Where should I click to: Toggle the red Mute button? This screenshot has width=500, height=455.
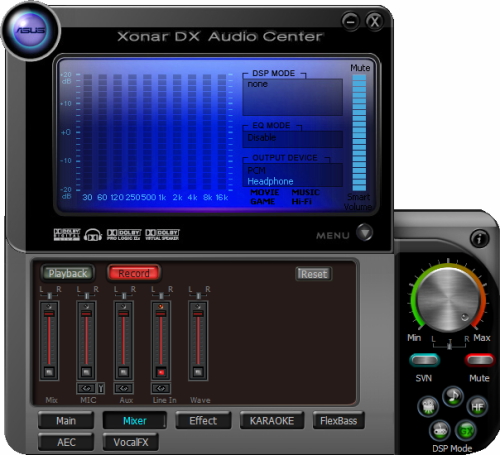[x=480, y=360]
